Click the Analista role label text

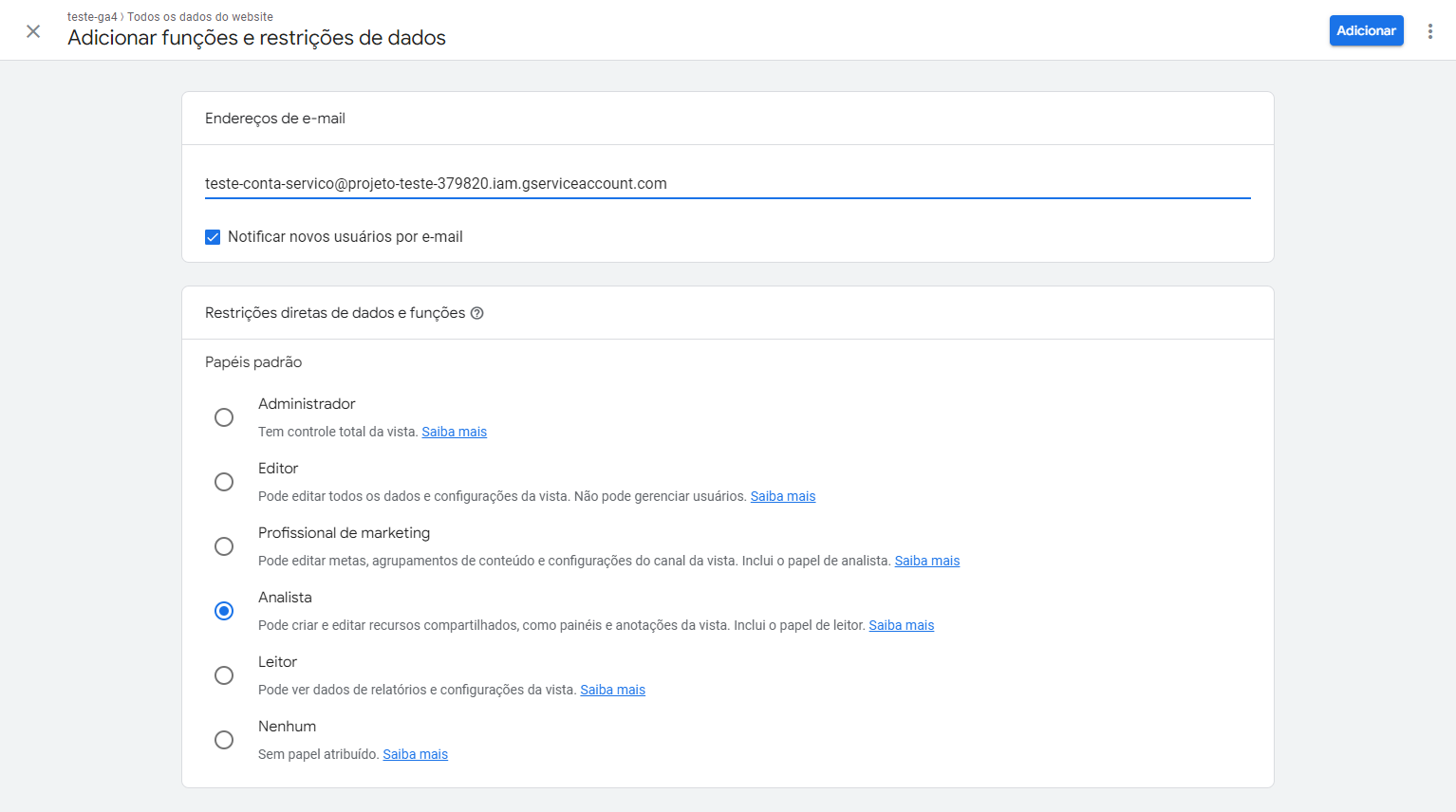[285, 598]
